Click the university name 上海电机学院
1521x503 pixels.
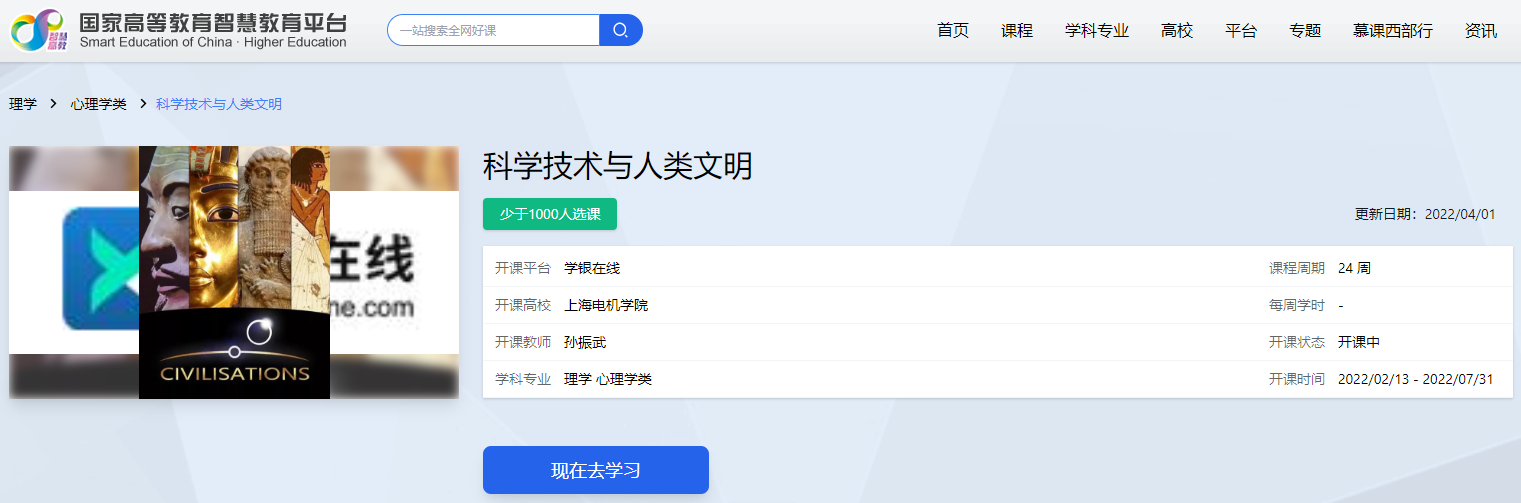click(605, 305)
